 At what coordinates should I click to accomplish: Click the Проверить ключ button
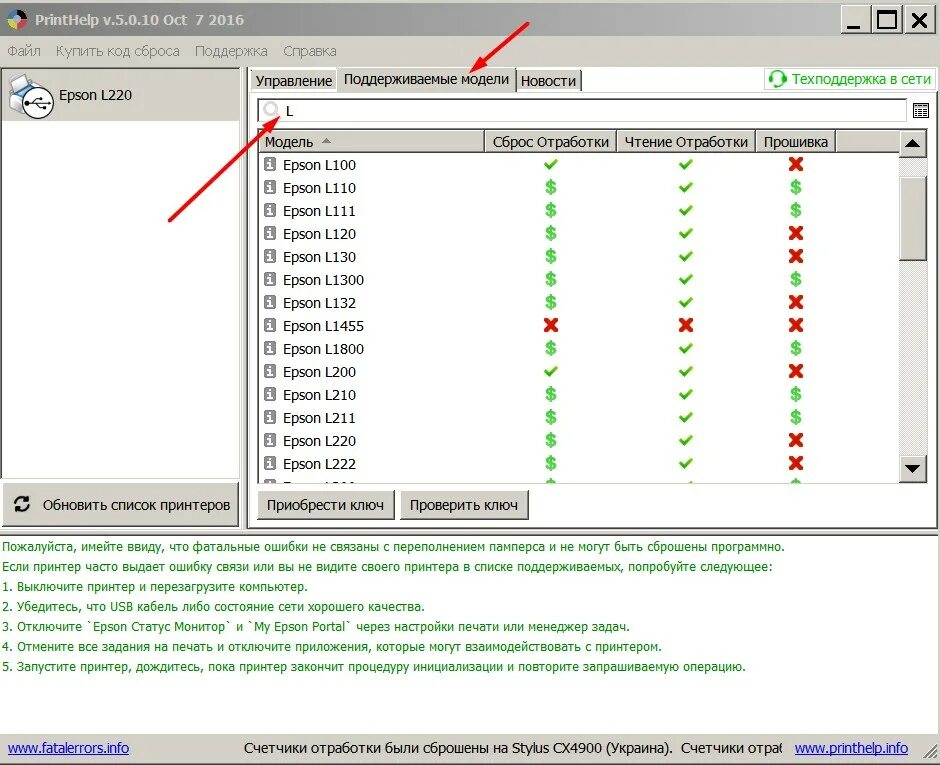pyautogui.click(x=463, y=505)
